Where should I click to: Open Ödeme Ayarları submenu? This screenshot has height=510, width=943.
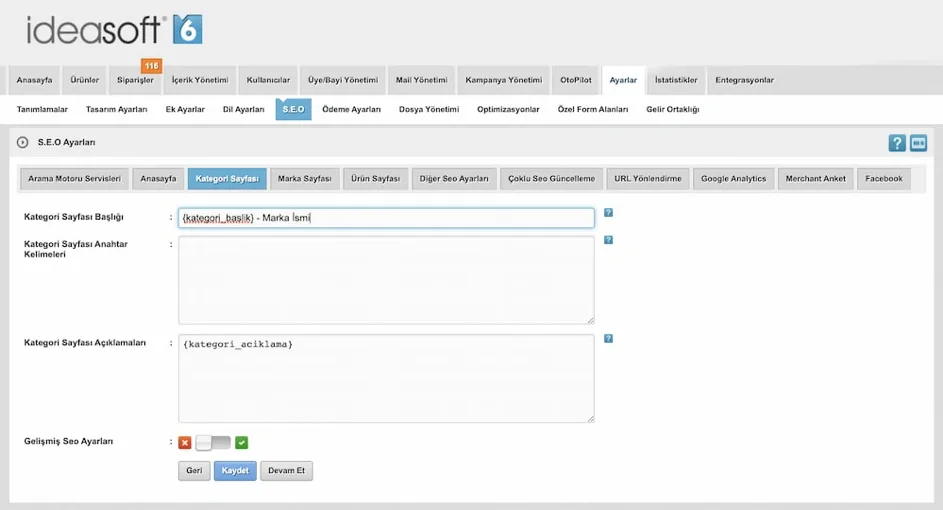tap(351, 109)
